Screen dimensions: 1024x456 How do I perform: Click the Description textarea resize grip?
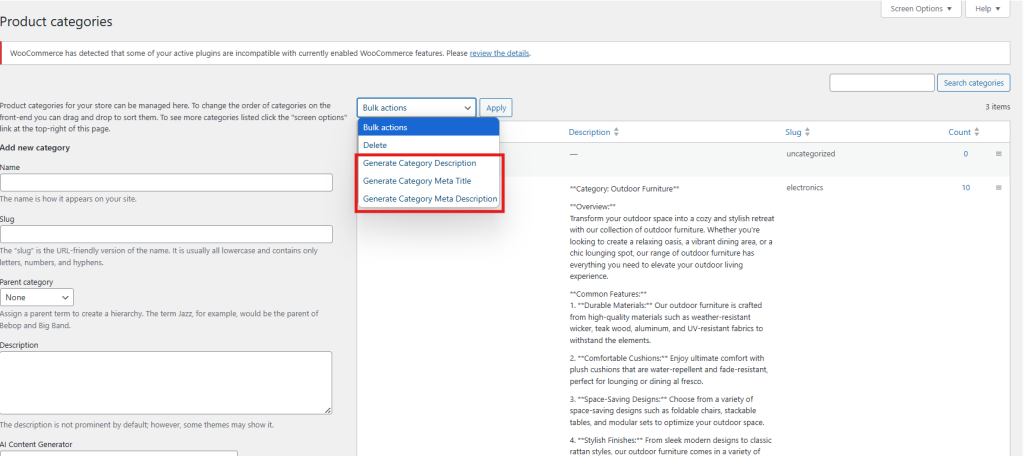(x=327, y=410)
